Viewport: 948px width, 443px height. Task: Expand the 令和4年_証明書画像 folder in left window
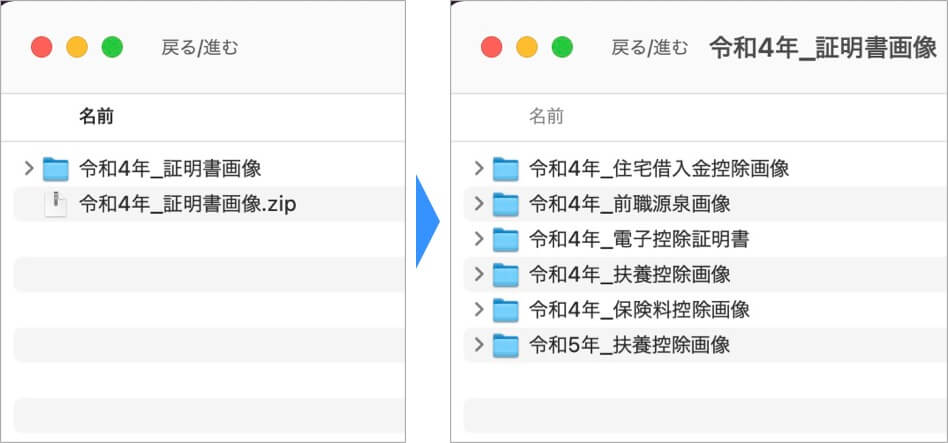[x=28, y=168]
